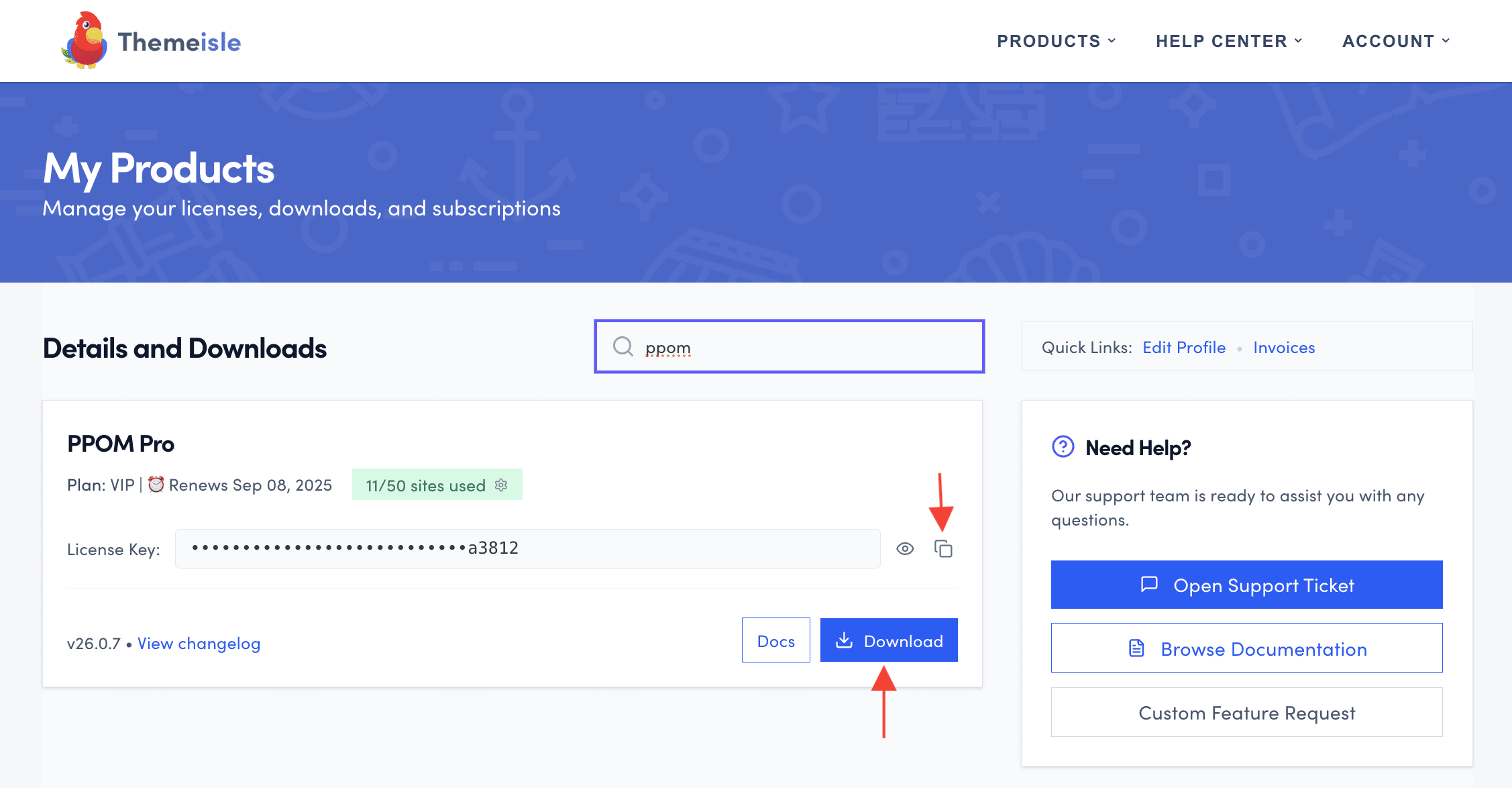Click the renewal alarm clock icon
Screen dimensions: 1512x788
pyautogui.click(x=156, y=485)
